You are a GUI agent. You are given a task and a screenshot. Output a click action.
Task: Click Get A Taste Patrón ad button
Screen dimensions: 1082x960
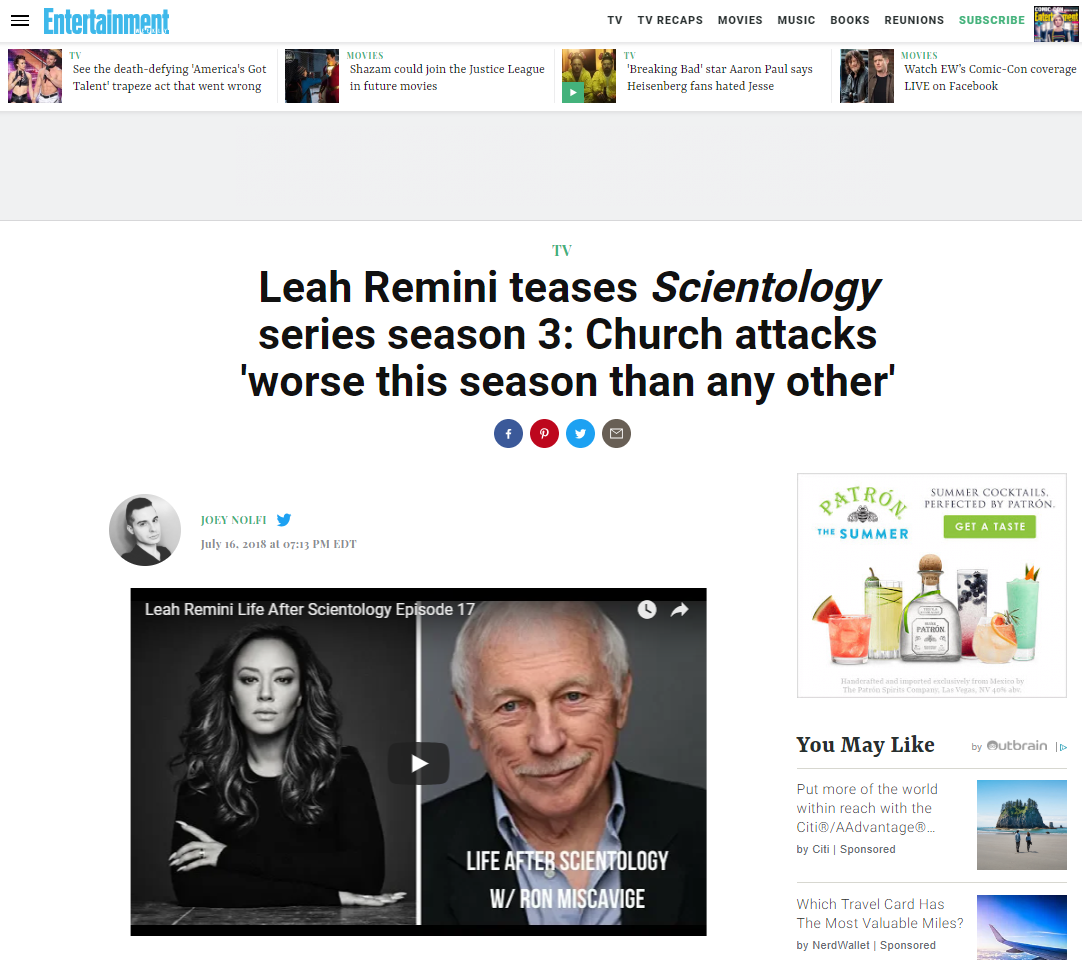990,527
